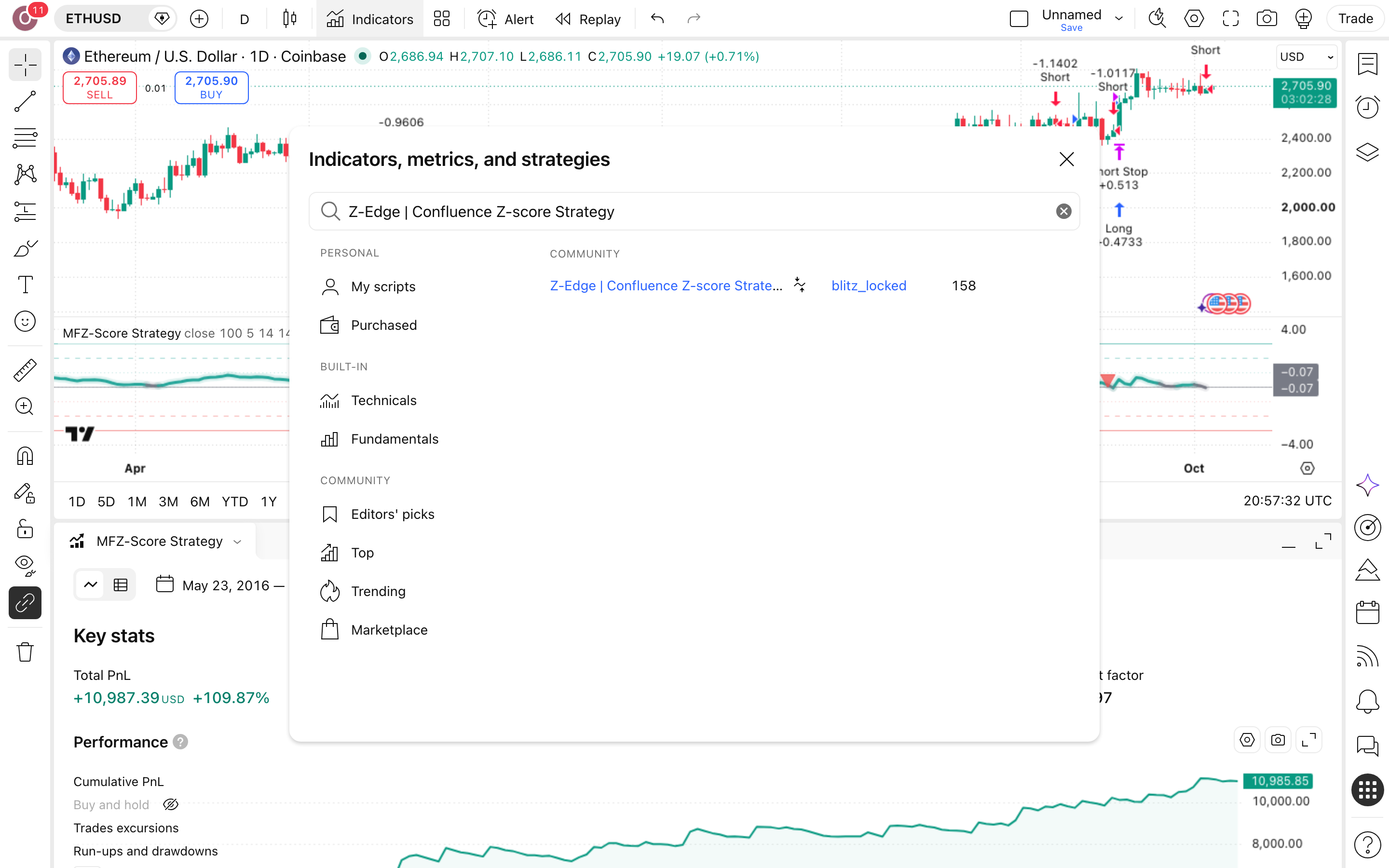Open the watchlist panel icon
Screen dimensions: 1389x868
click(x=1368, y=64)
